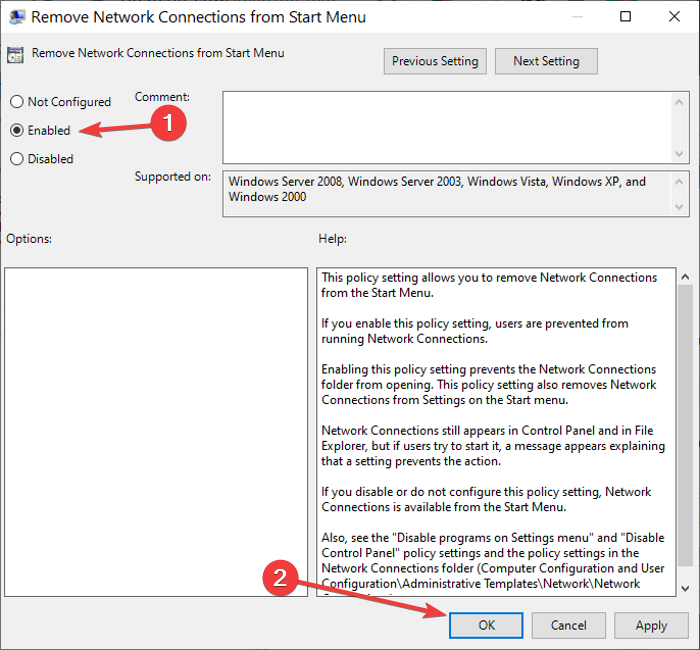Click the Help pane's scroll up arrow
Screen dimensions: 700x650
coord(685,277)
